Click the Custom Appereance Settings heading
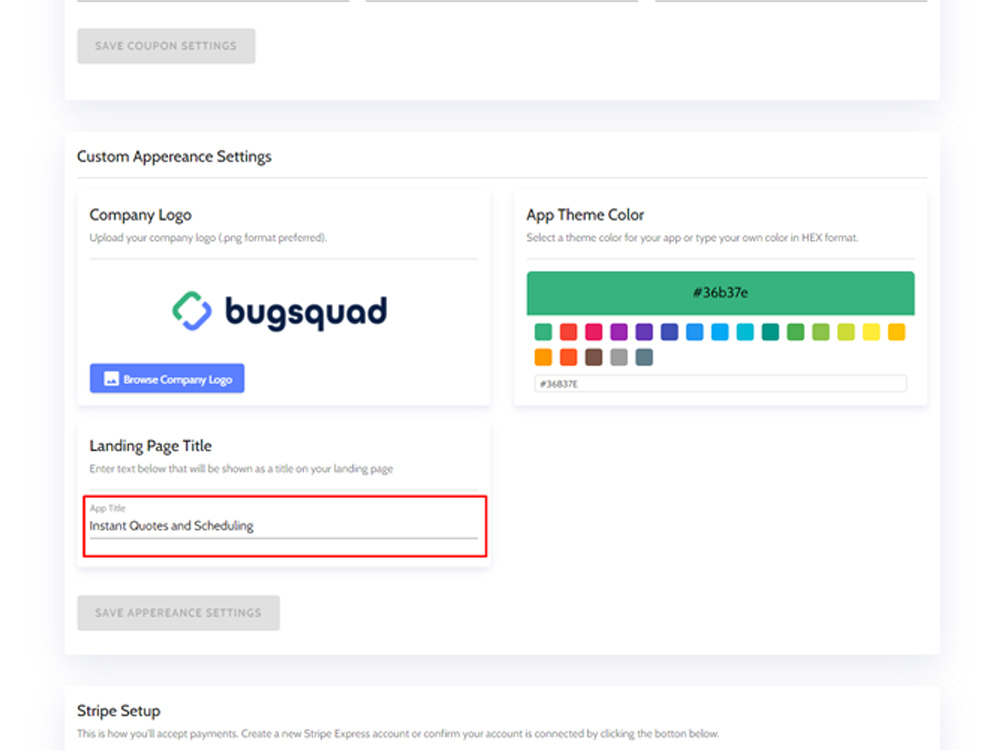The image size is (1000, 750). click(x=174, y=156)
